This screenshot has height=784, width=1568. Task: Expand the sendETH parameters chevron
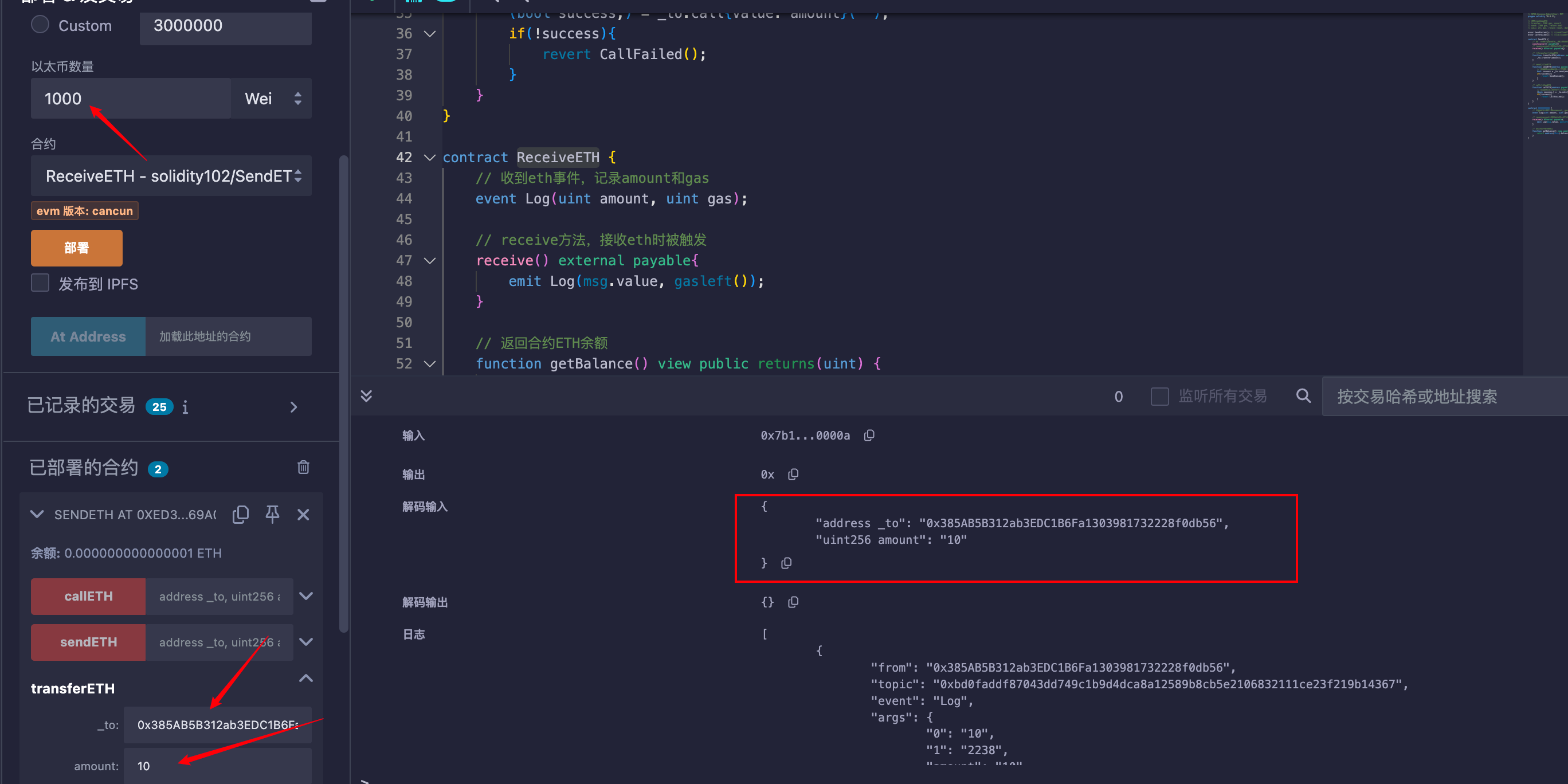(306, 641)
